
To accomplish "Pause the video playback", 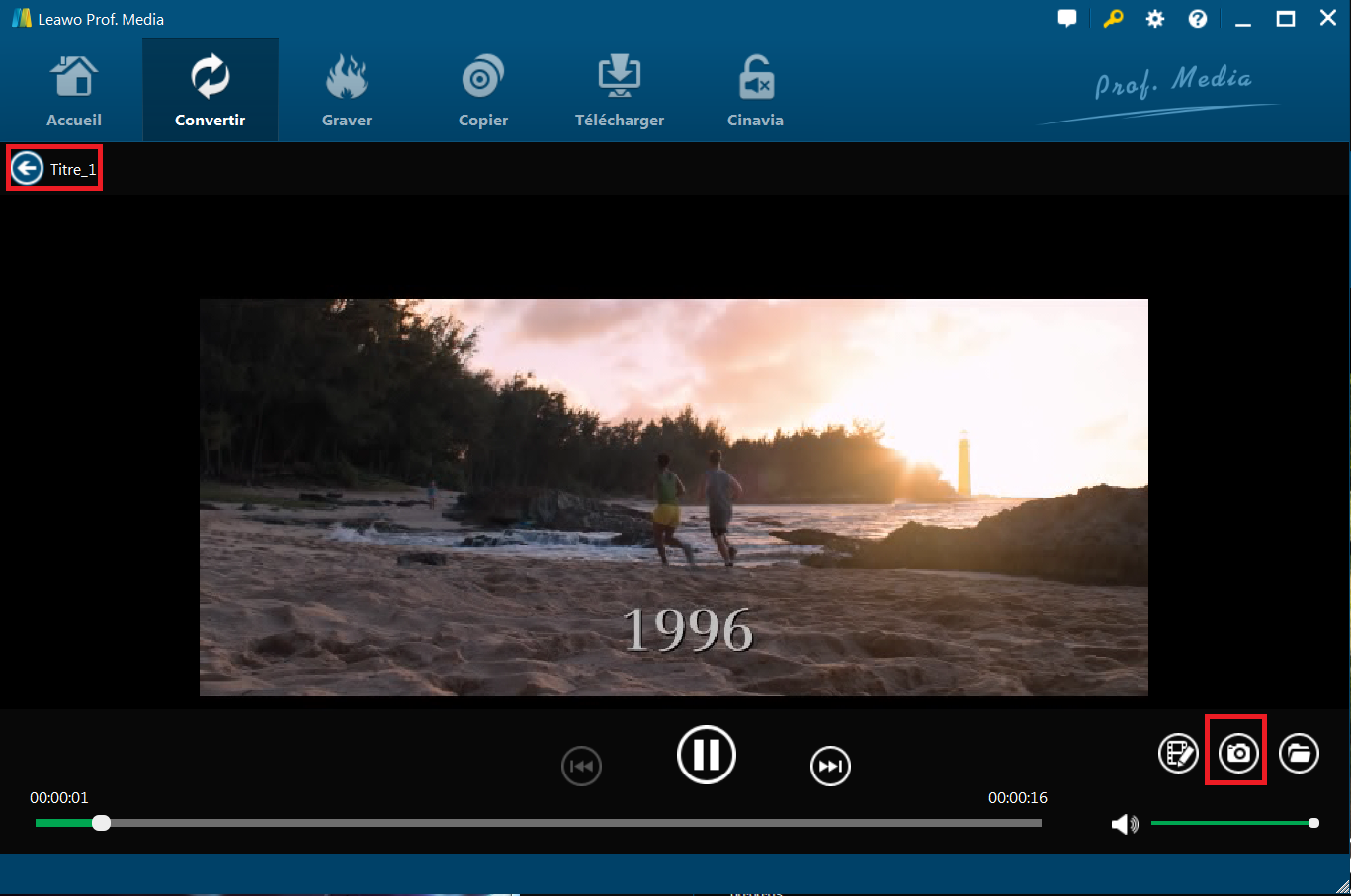I will click(x=706, y=755).
